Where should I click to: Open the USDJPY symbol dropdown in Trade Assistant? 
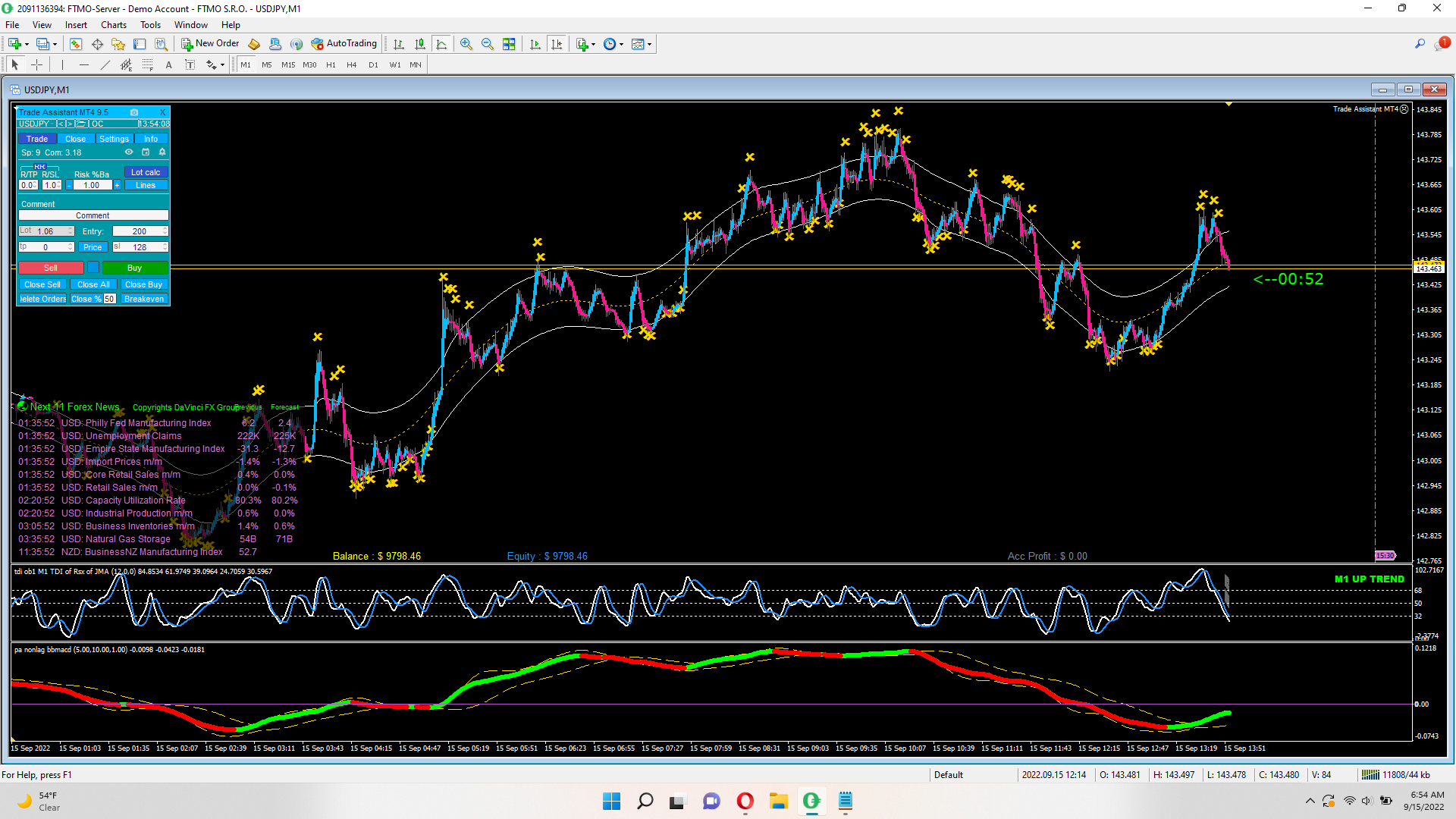pyautogui.click(x=34, y=124)
